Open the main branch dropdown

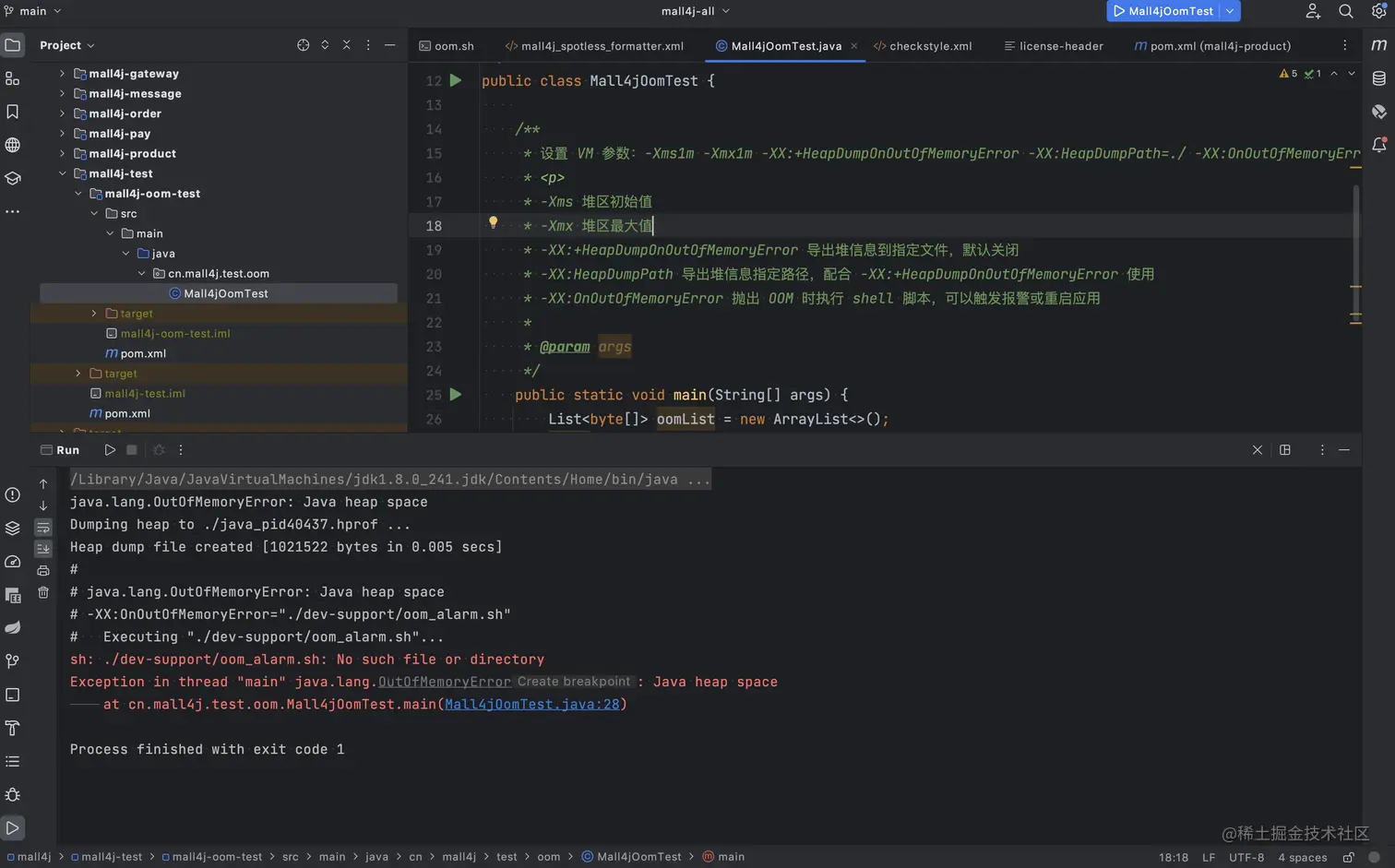point(33,11)
